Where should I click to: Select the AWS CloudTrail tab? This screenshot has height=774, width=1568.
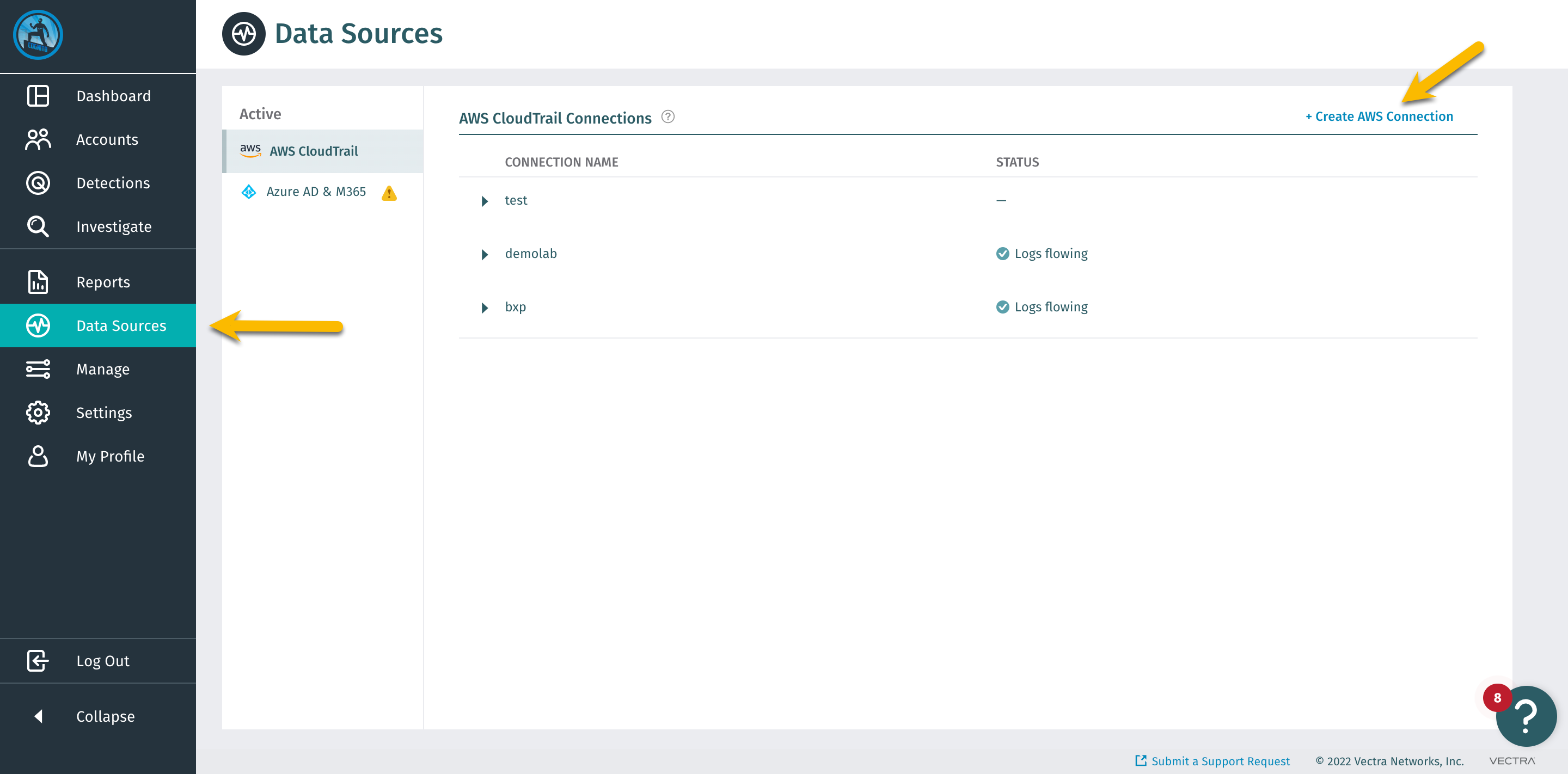pos(314,151)
